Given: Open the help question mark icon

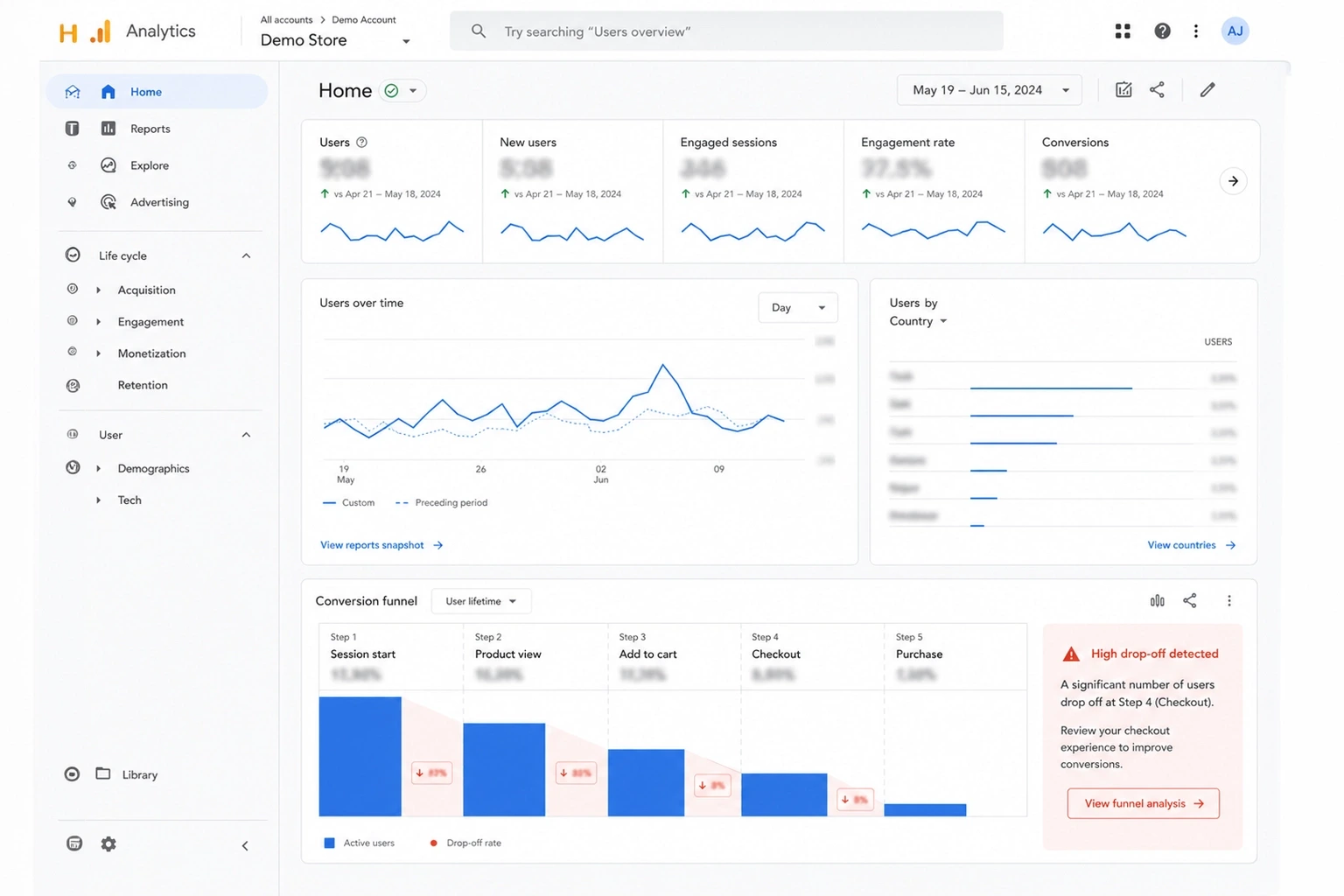Looking at the screenshot, I should (1162, 31).
